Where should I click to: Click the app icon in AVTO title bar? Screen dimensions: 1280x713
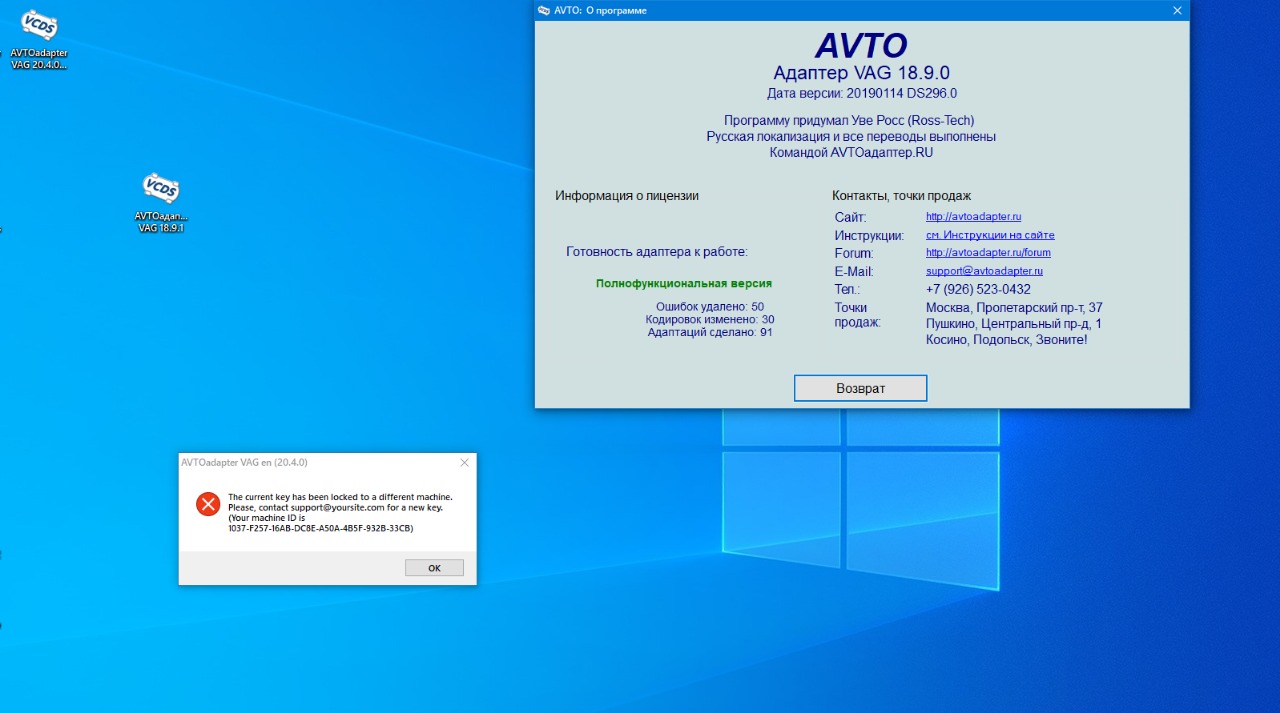point(544,10)
